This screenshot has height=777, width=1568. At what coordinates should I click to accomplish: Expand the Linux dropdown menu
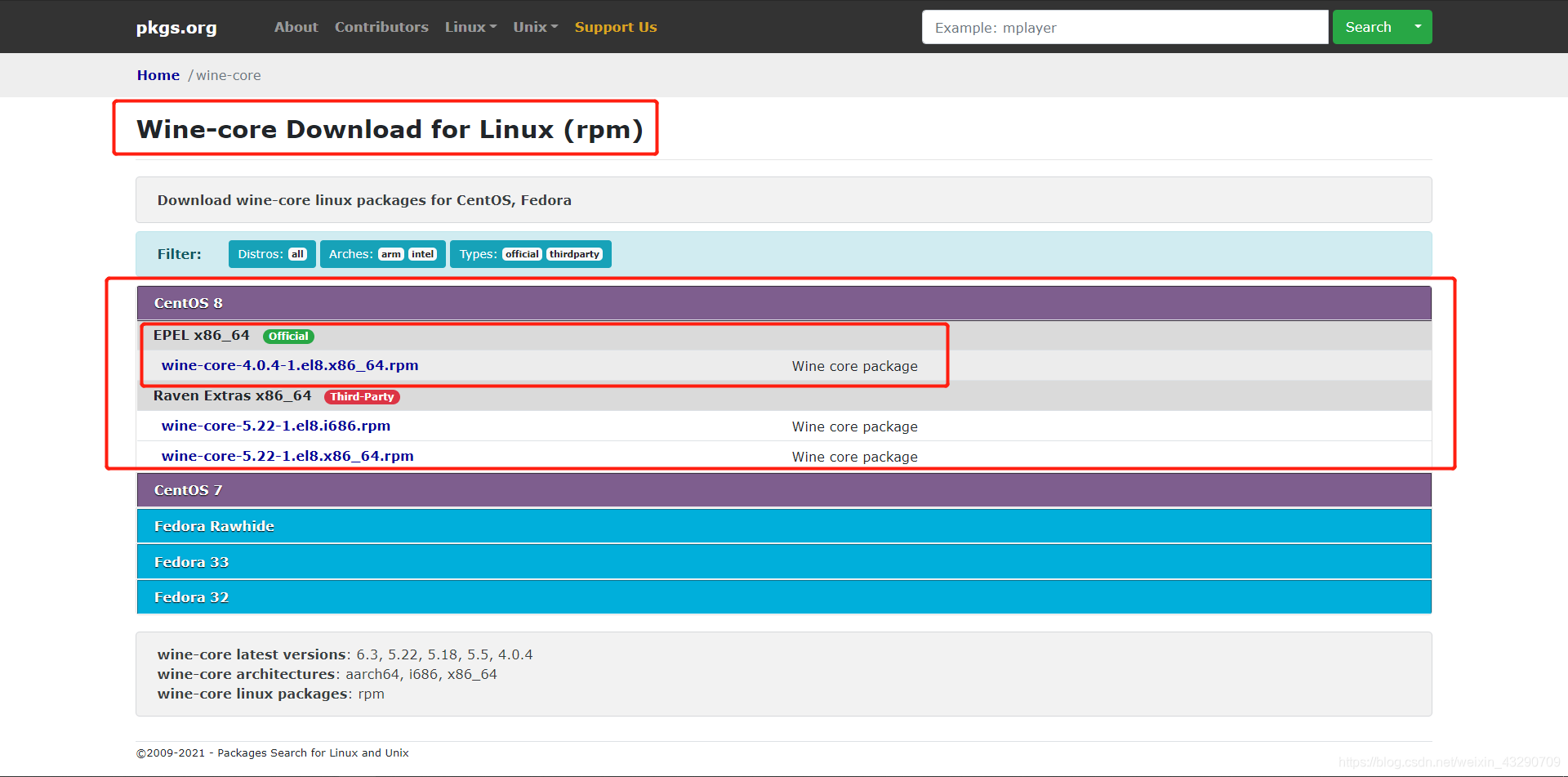click(x=470, y=27)
